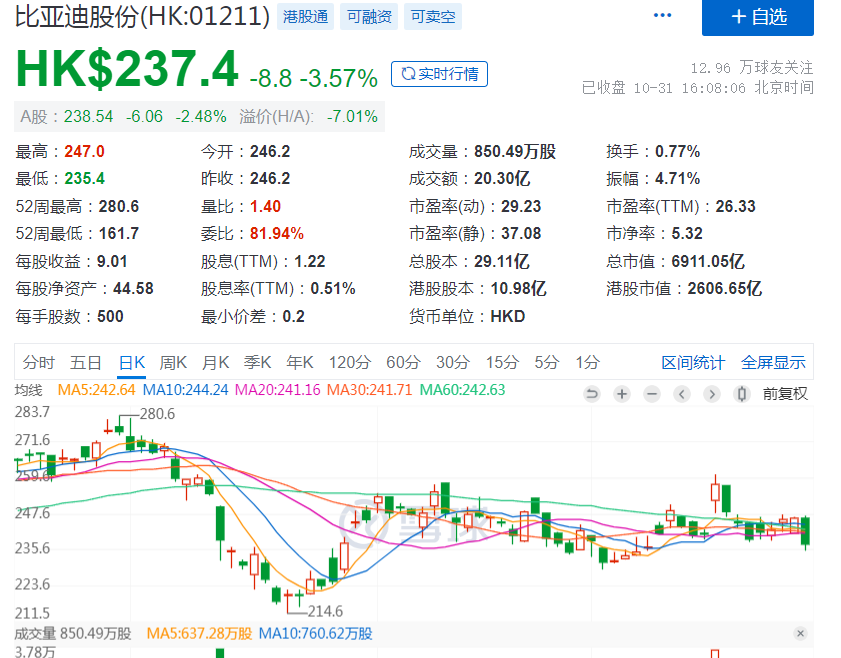Click the chart undo/reset arrow icon
841x658 pixels.
[592, 394]
